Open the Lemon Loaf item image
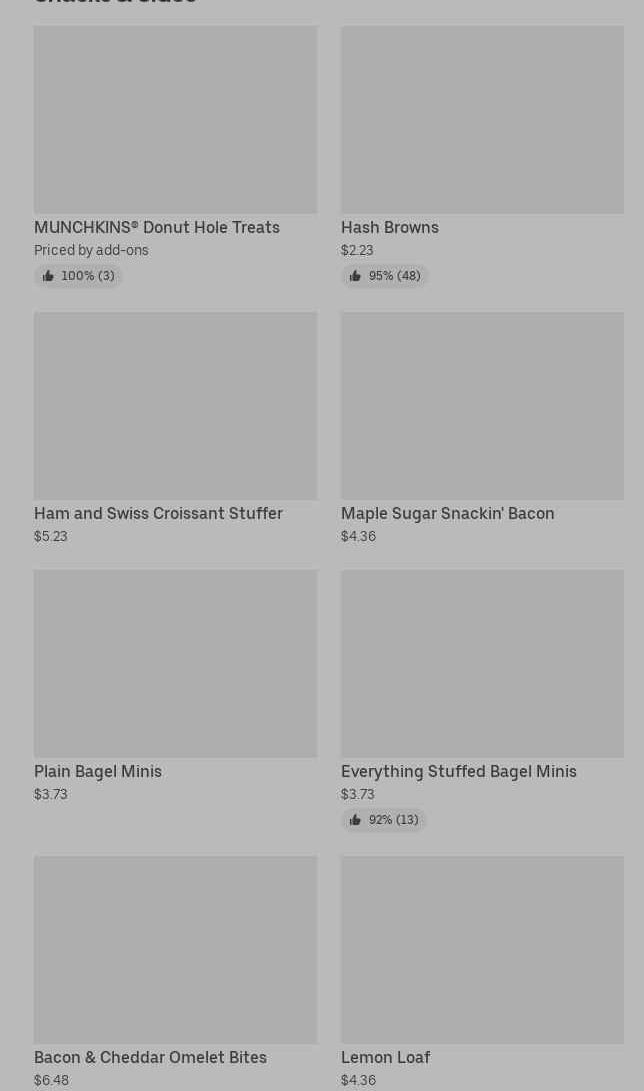Image resolution: width=644 pixels, height=1091 pixels. 482,949
